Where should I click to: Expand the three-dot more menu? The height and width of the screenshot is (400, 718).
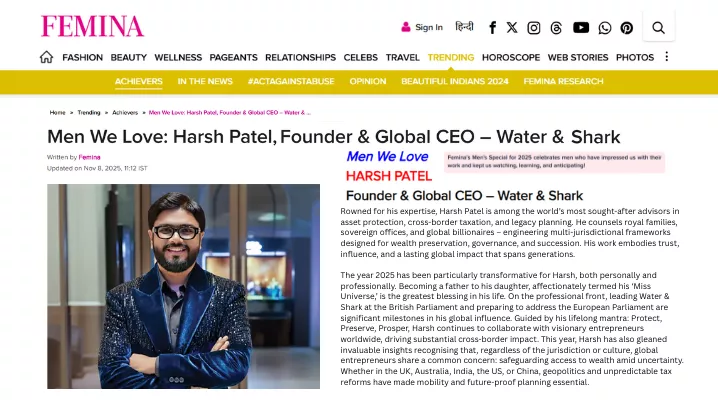[667, 57]
